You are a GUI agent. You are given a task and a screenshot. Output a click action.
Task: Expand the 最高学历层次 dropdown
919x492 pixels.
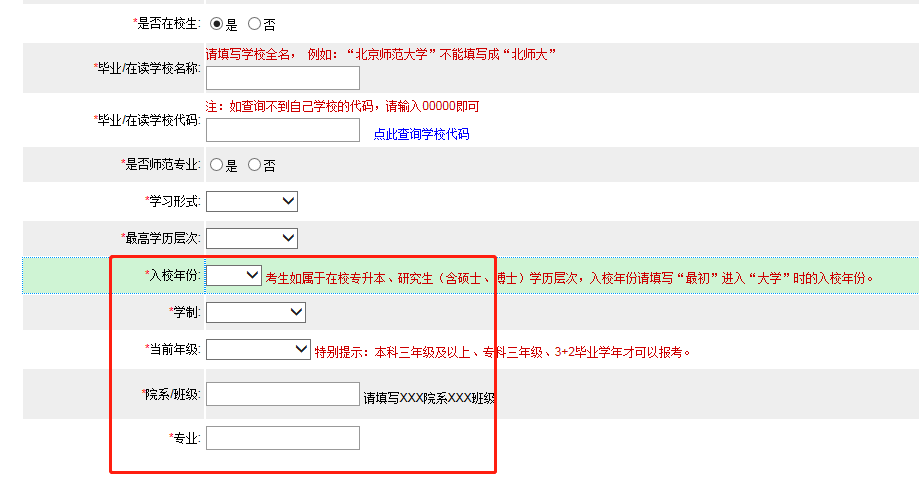(x=252, y=238)
